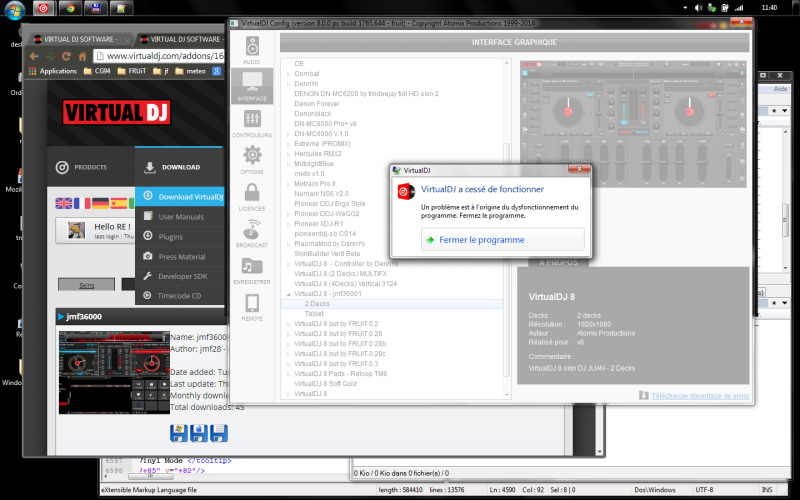Open the Controleurs settings section

pos(252,122)
